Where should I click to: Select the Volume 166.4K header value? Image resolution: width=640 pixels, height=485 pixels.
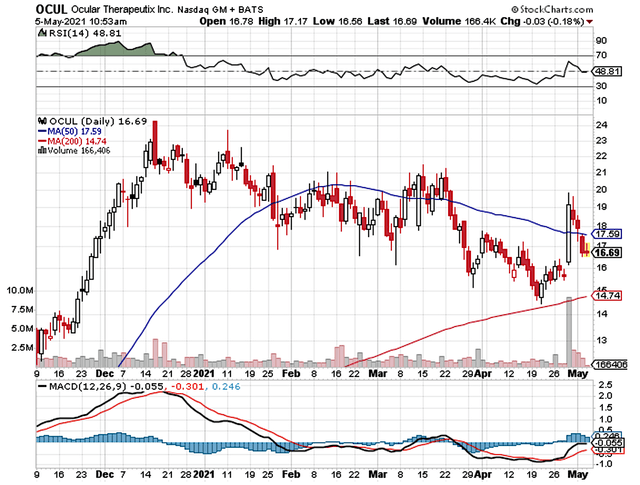pos(459,21)
